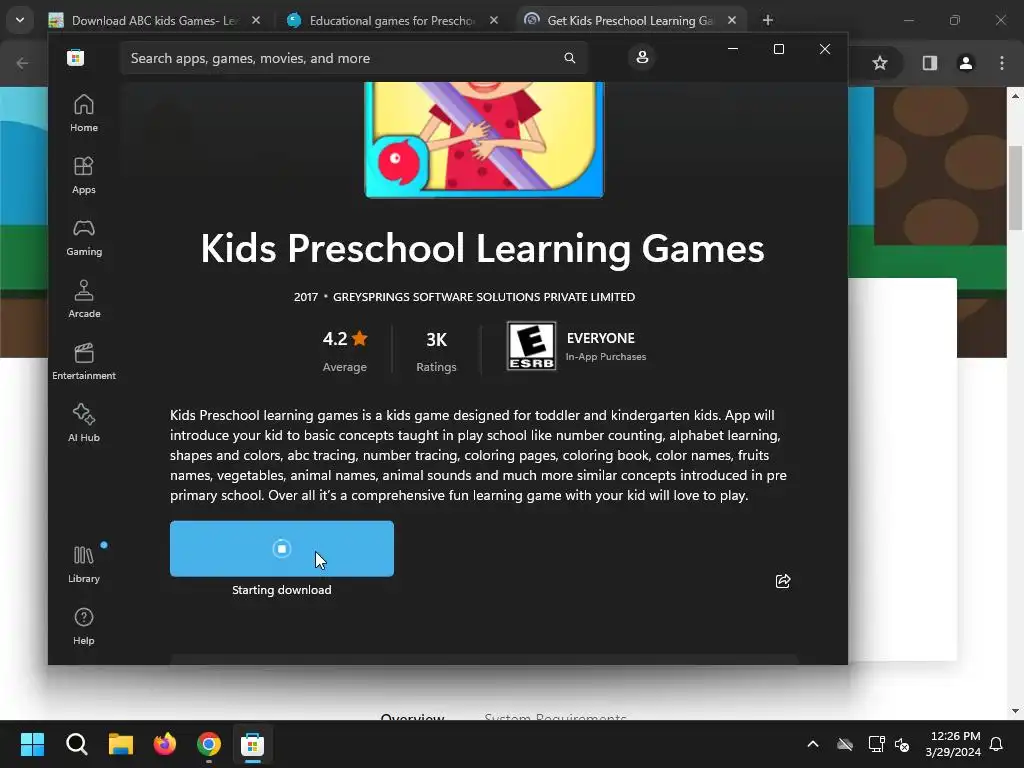Click the Microsoft Store logo icon
1024x768 pixels.
click(x=75, y=57)
